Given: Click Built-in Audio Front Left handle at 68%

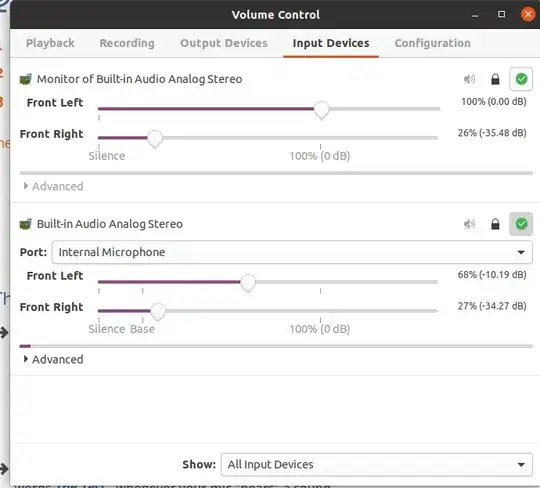Looking at the screenshot, I should click(248, 283).
